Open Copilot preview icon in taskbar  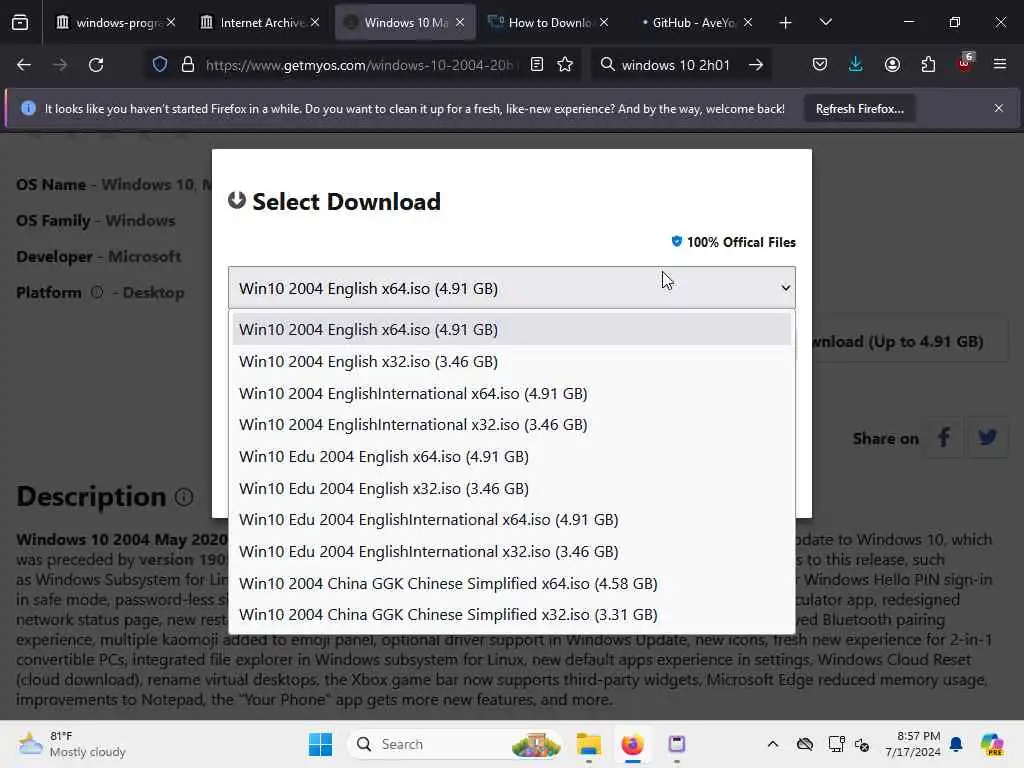pyautogui.click(x=993, y=744)
